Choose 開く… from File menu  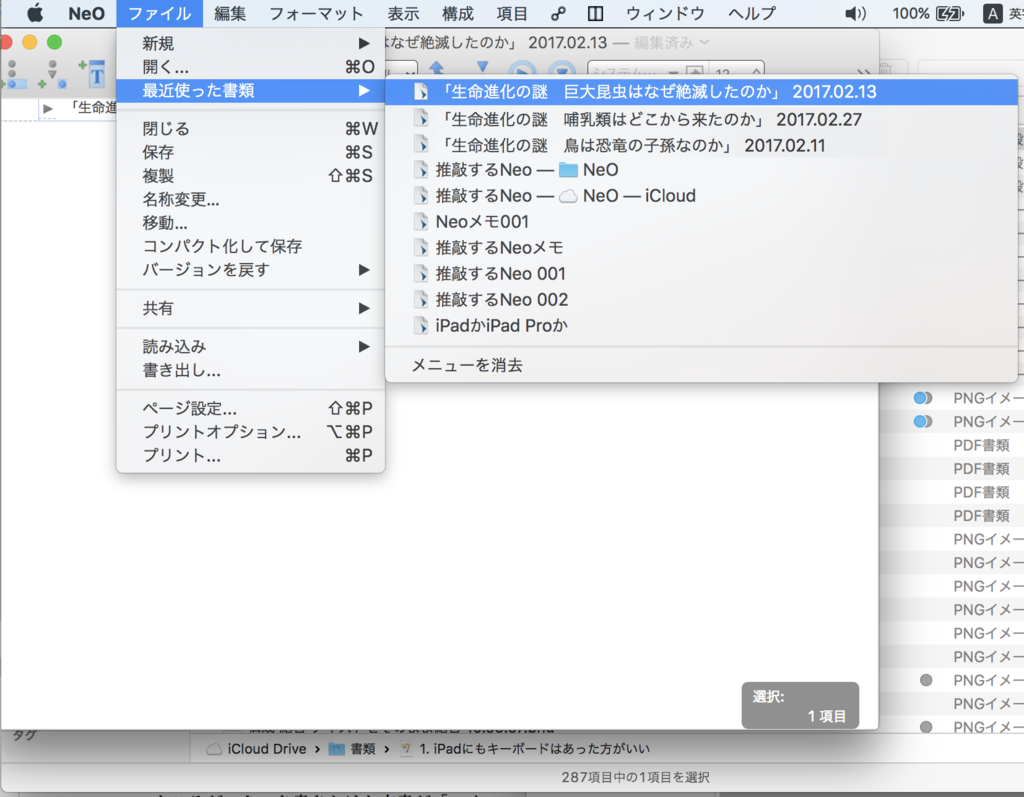coord(251,67)
